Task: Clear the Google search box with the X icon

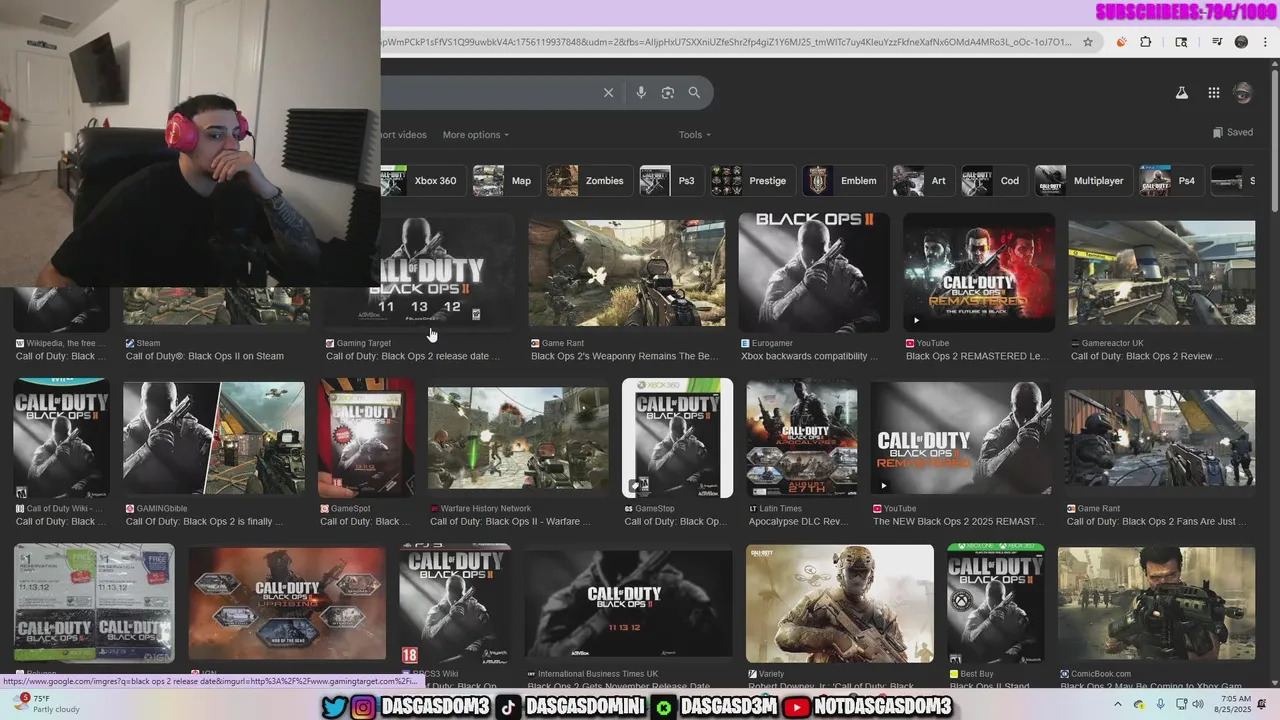Action: (608, 93)
